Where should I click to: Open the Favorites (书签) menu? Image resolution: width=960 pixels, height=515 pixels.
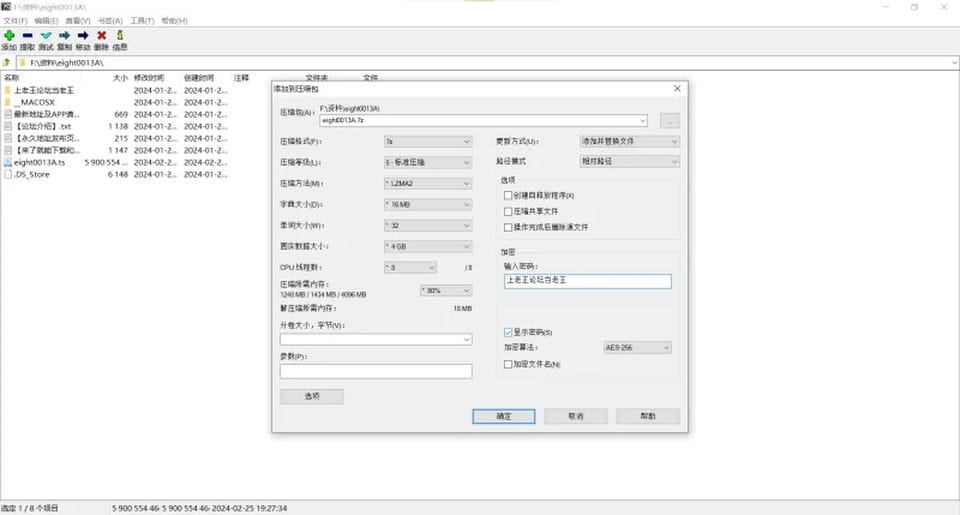(x=110, y=21)
